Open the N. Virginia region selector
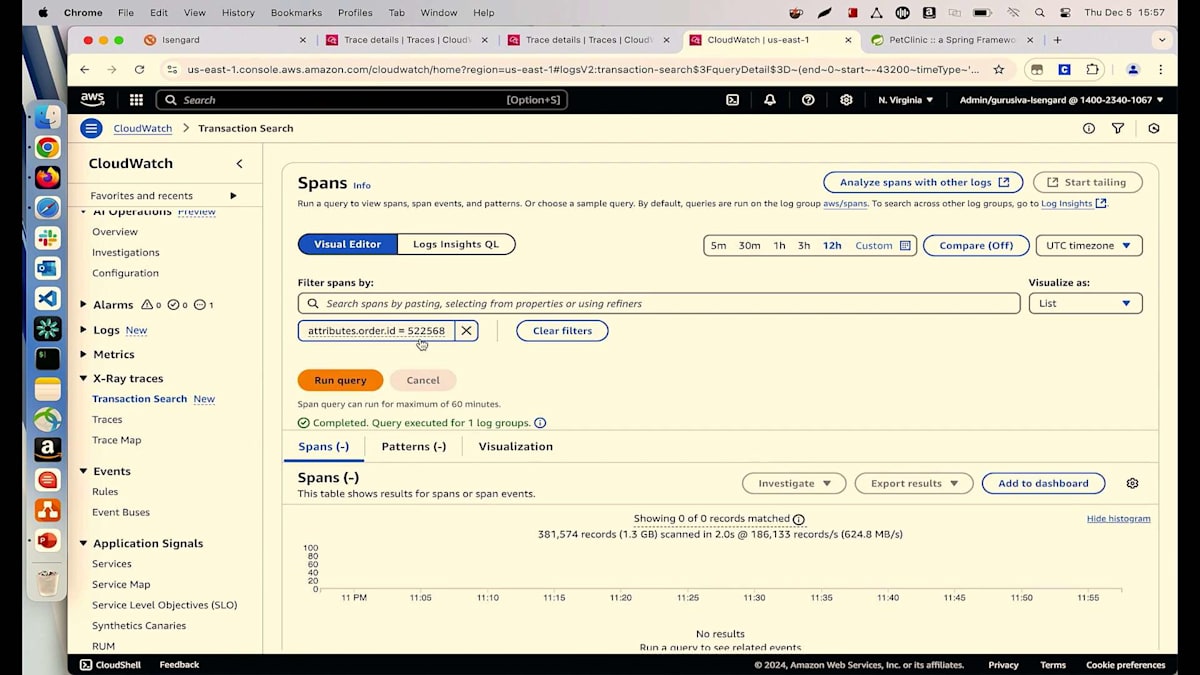 point(905,100)
